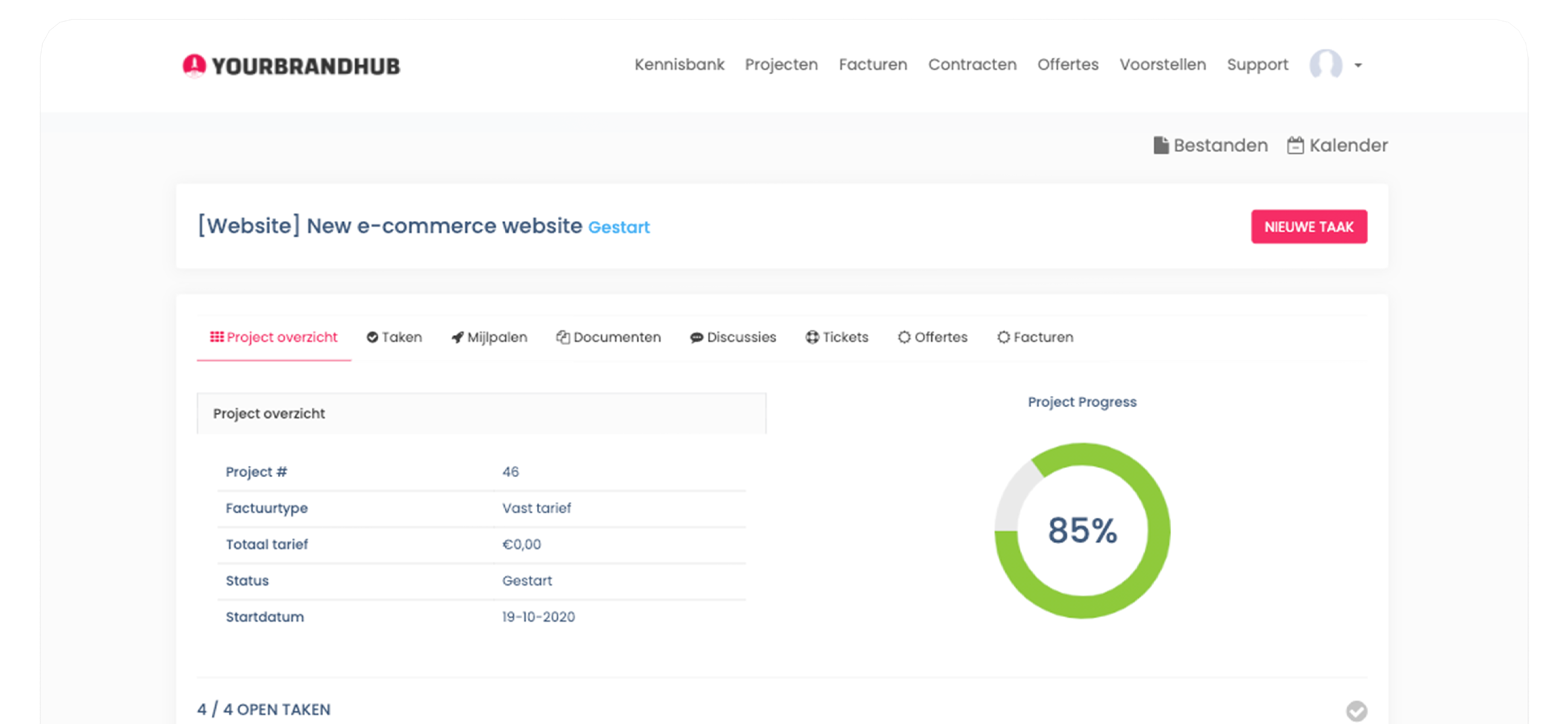Click project number value 46

(510, 472)
